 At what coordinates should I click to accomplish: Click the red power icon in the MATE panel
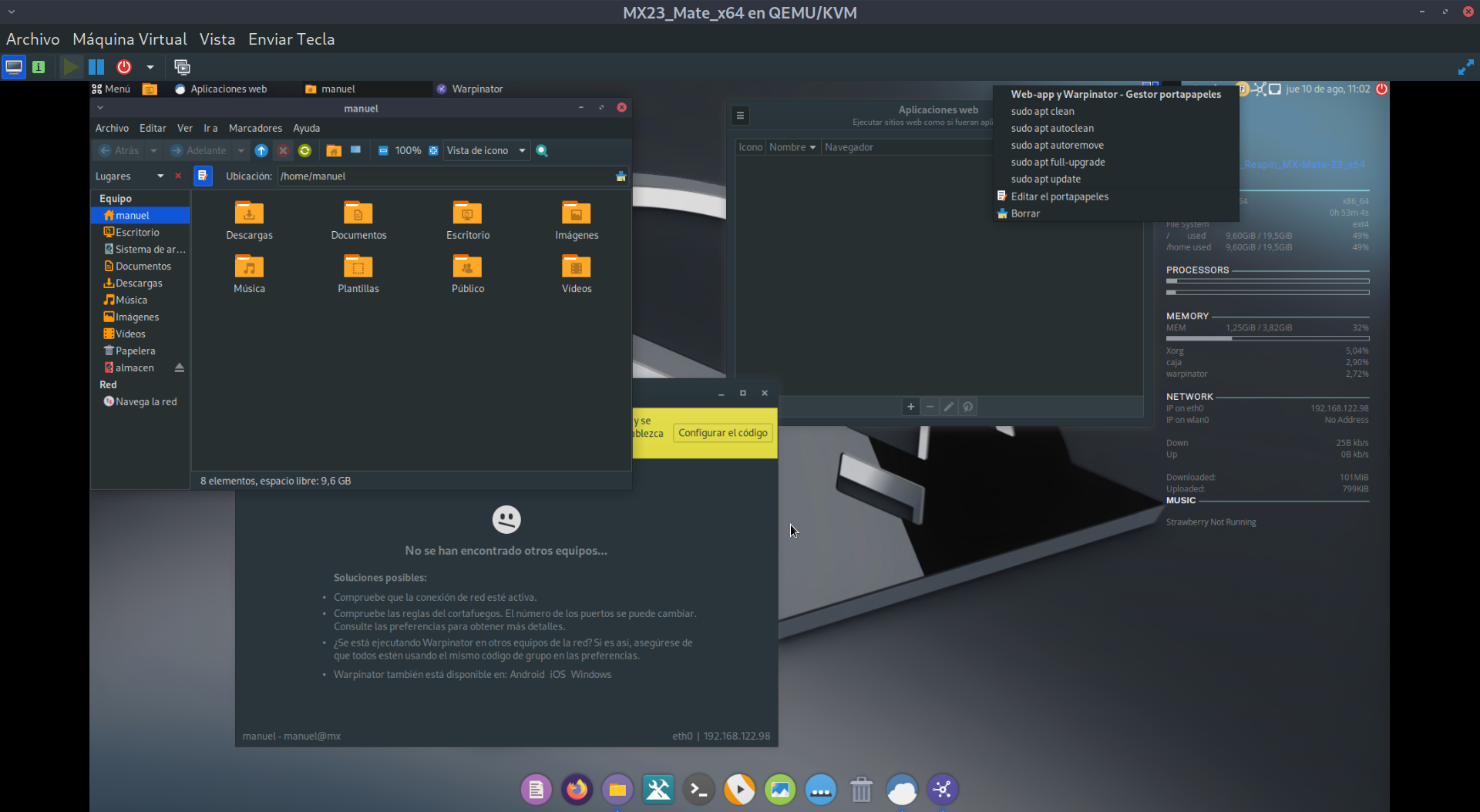coord(1382,89)
